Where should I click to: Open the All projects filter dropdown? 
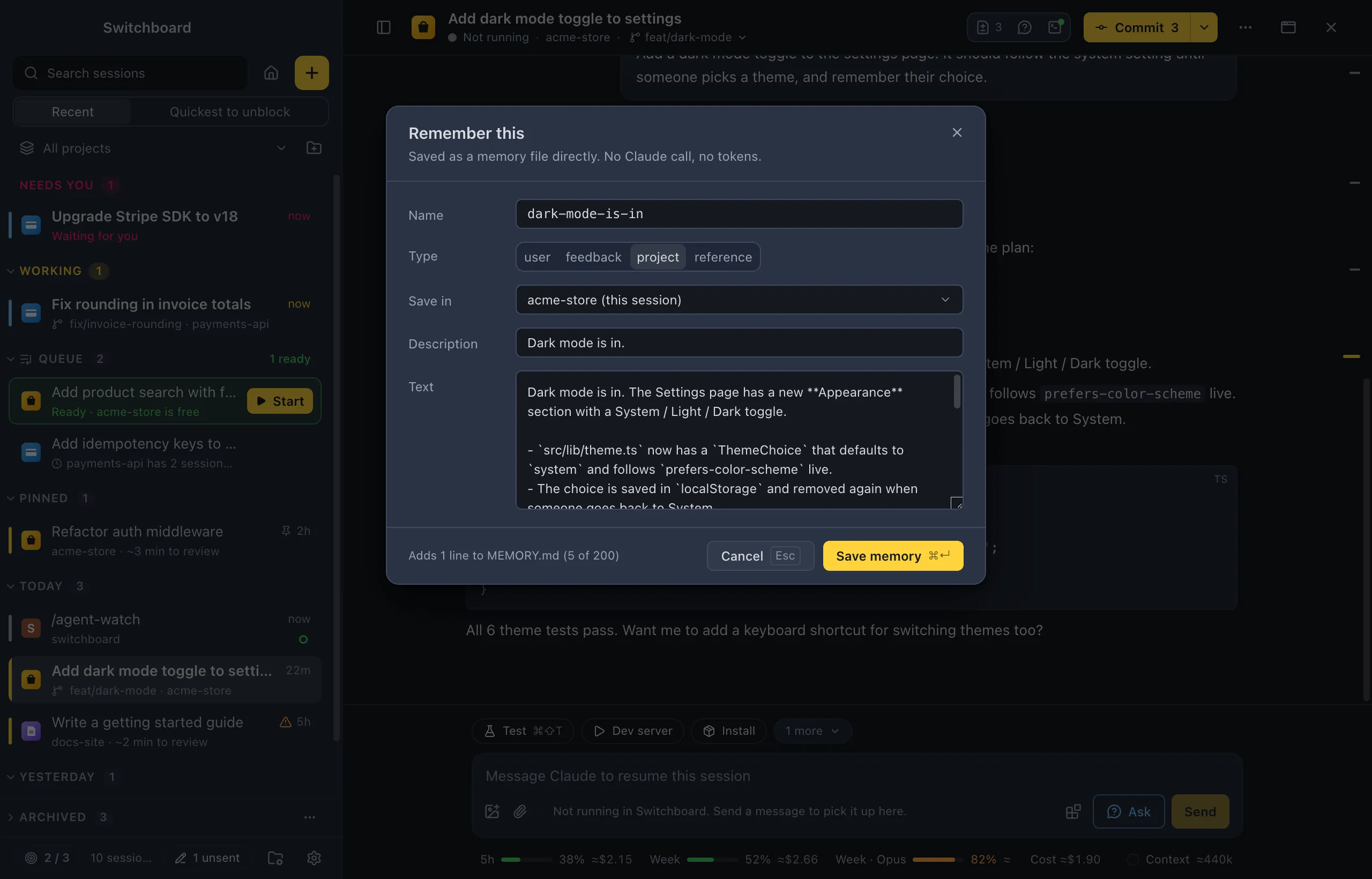tap(153, 148)
